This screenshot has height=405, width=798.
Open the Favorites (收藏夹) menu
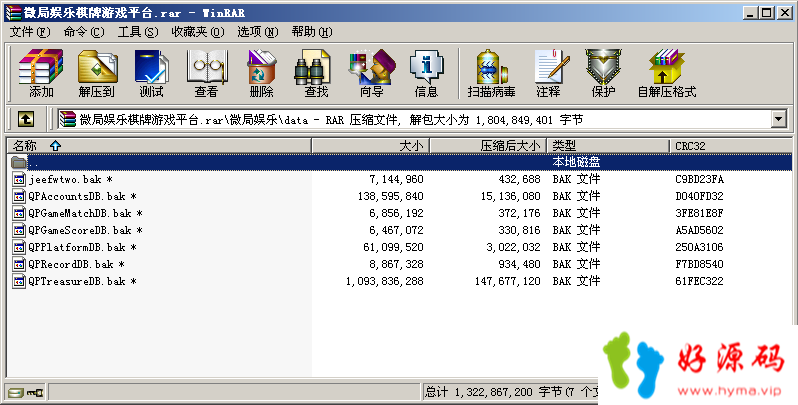198,32
